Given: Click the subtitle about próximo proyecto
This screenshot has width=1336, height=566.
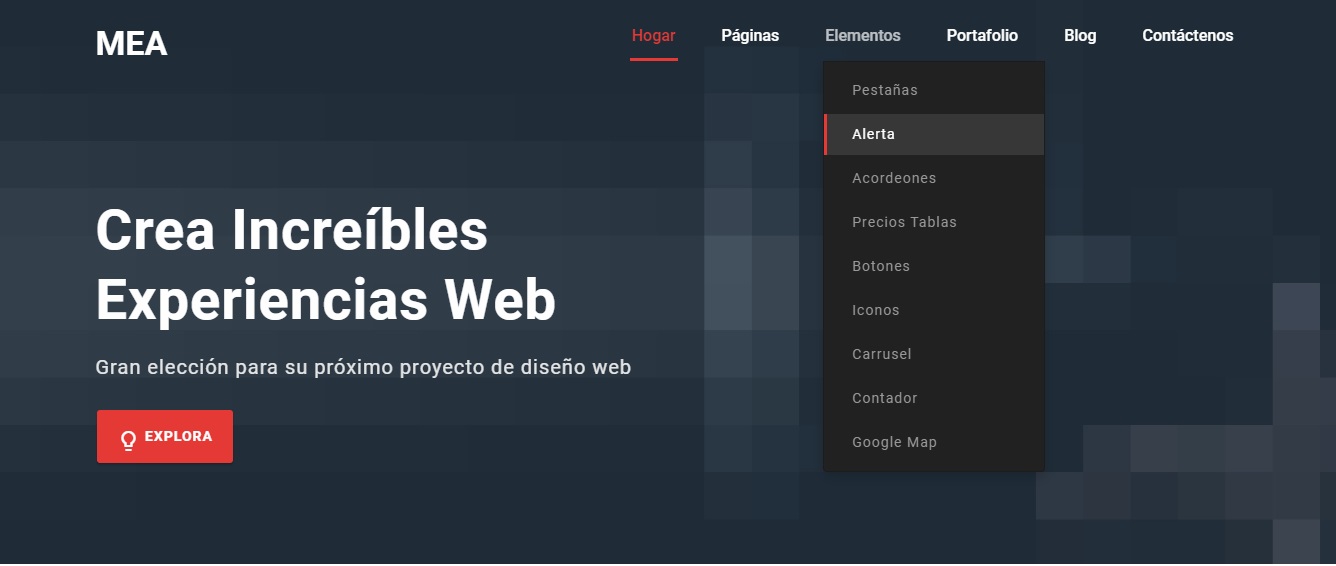Looking at the screenshot, I should [363, 367].
